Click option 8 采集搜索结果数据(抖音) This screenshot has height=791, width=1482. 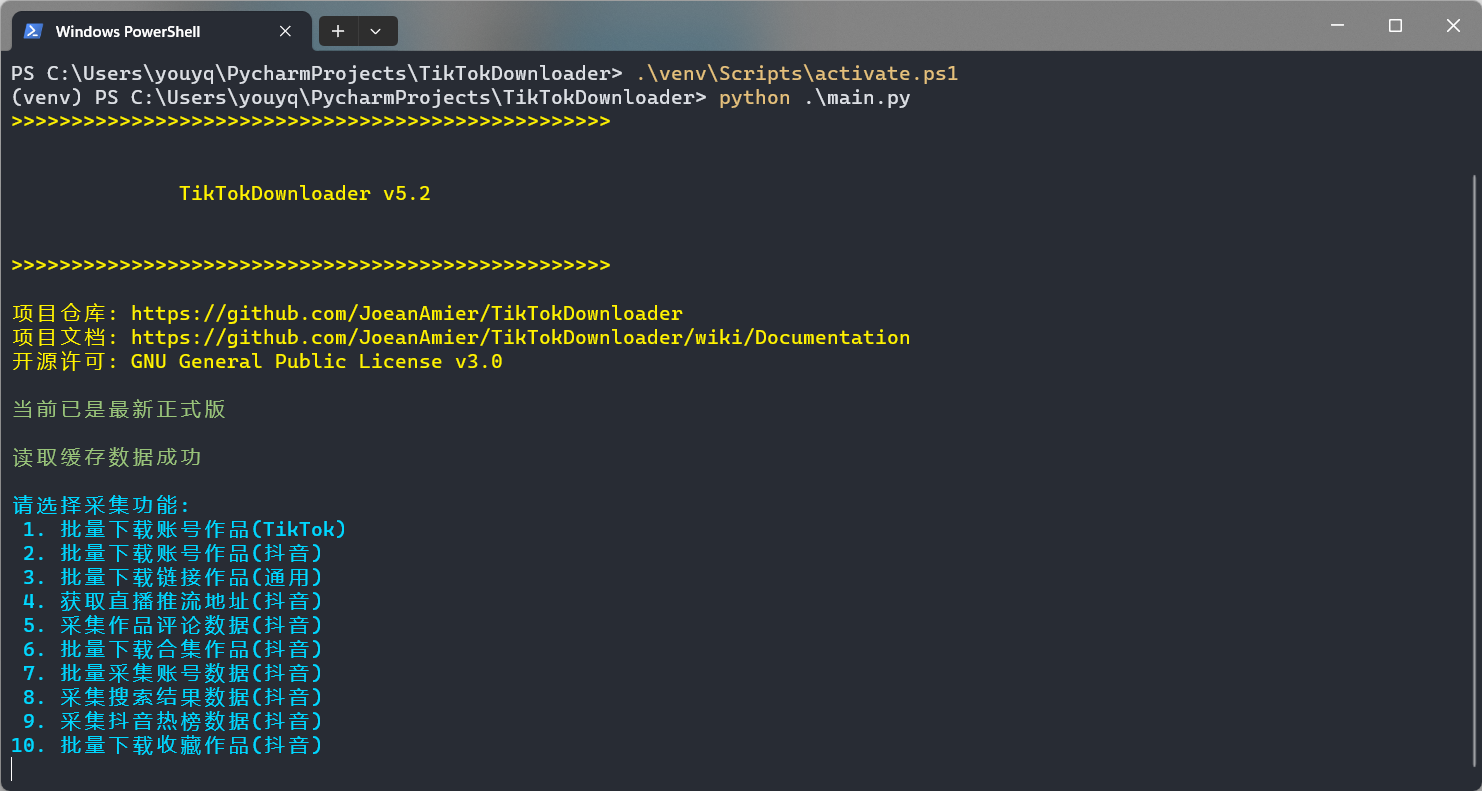click(172, 698)
